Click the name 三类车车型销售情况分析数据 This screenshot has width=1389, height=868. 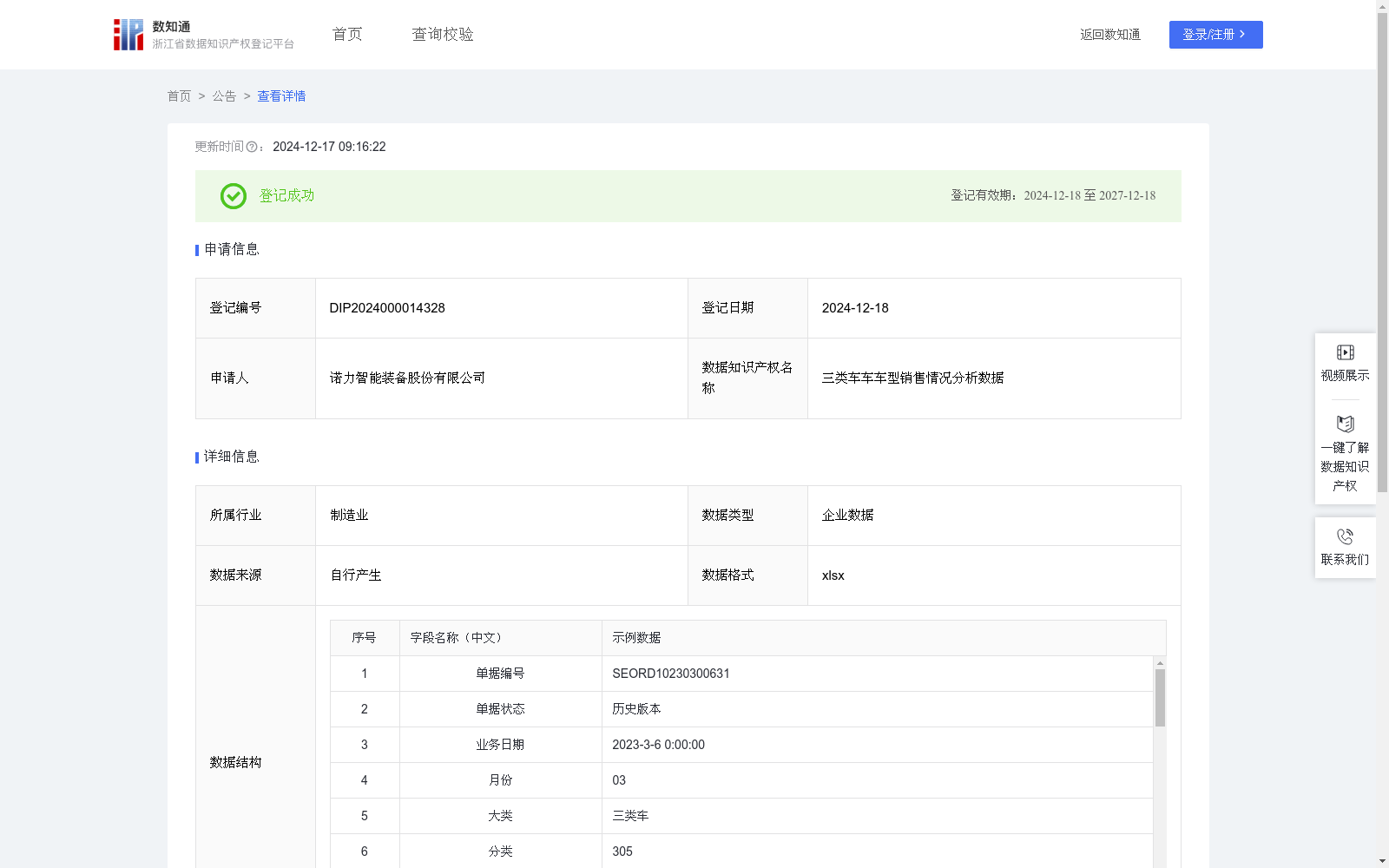point(912,378)
